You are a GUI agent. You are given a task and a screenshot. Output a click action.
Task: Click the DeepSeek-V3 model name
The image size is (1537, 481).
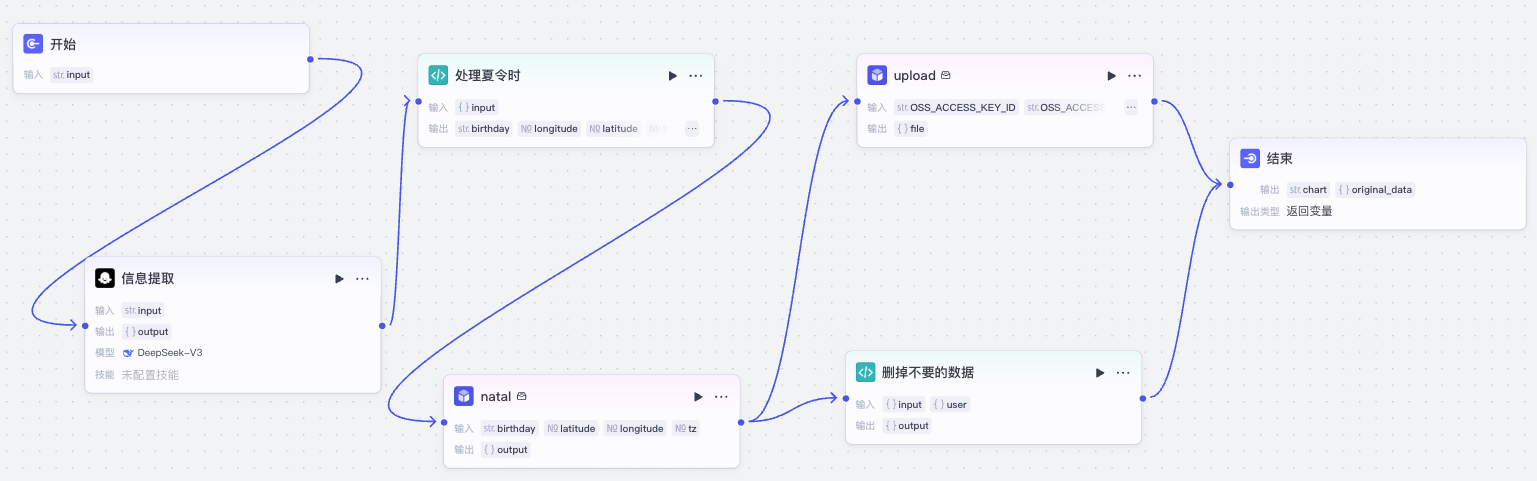click(x=170, y=352)
